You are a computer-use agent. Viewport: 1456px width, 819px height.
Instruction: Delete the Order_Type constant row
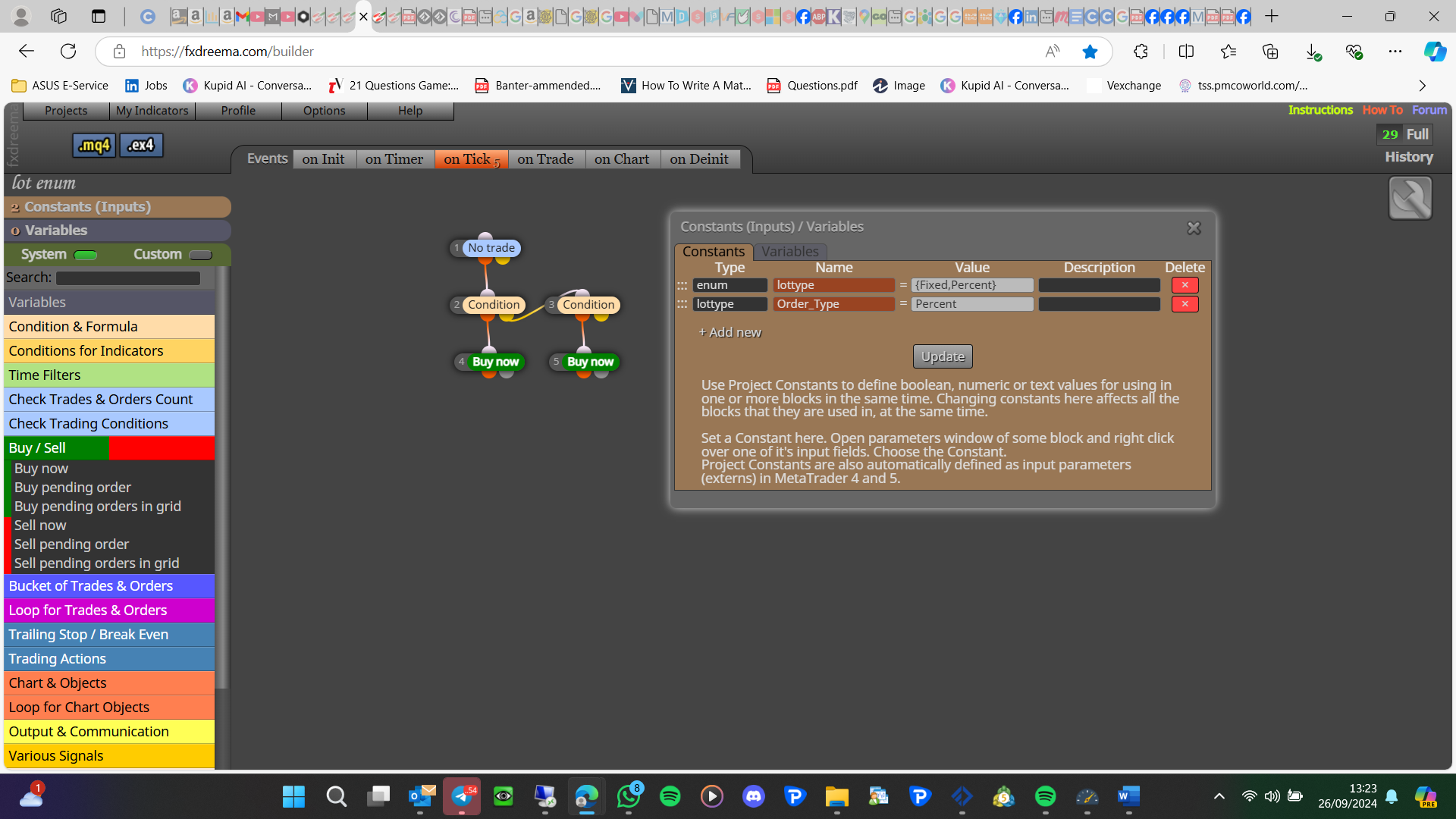[1185, 304]
